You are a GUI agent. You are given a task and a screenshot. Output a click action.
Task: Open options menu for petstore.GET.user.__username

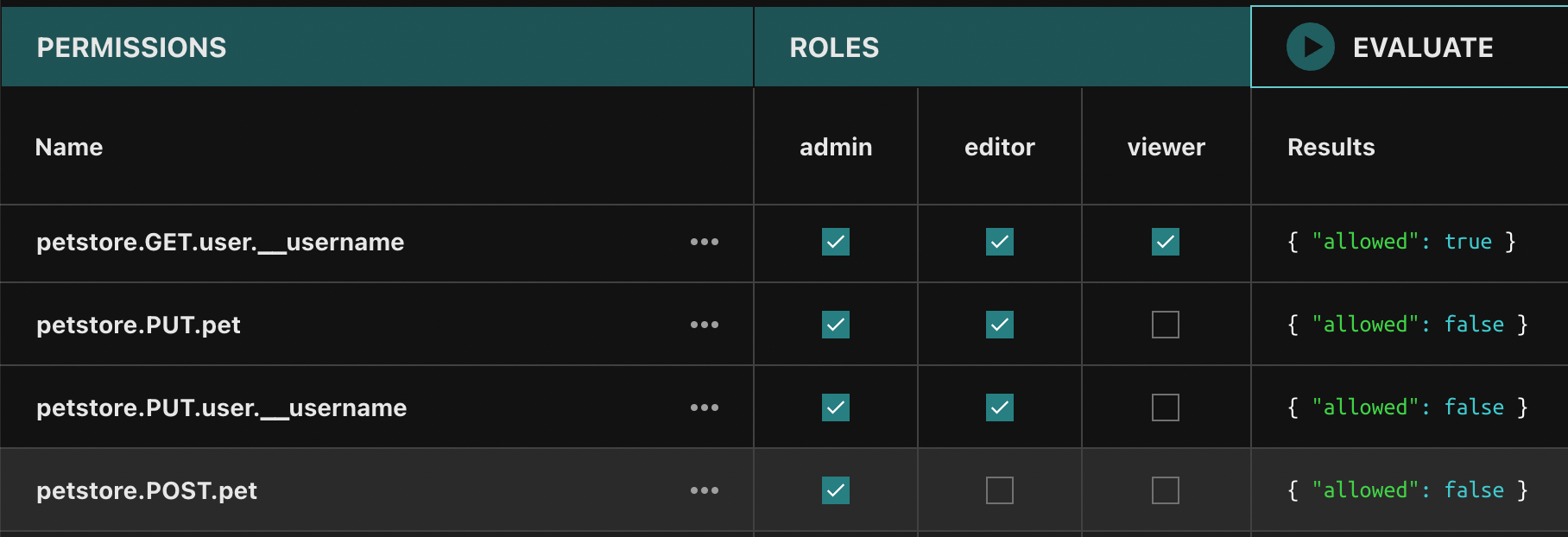click(704, 242)
